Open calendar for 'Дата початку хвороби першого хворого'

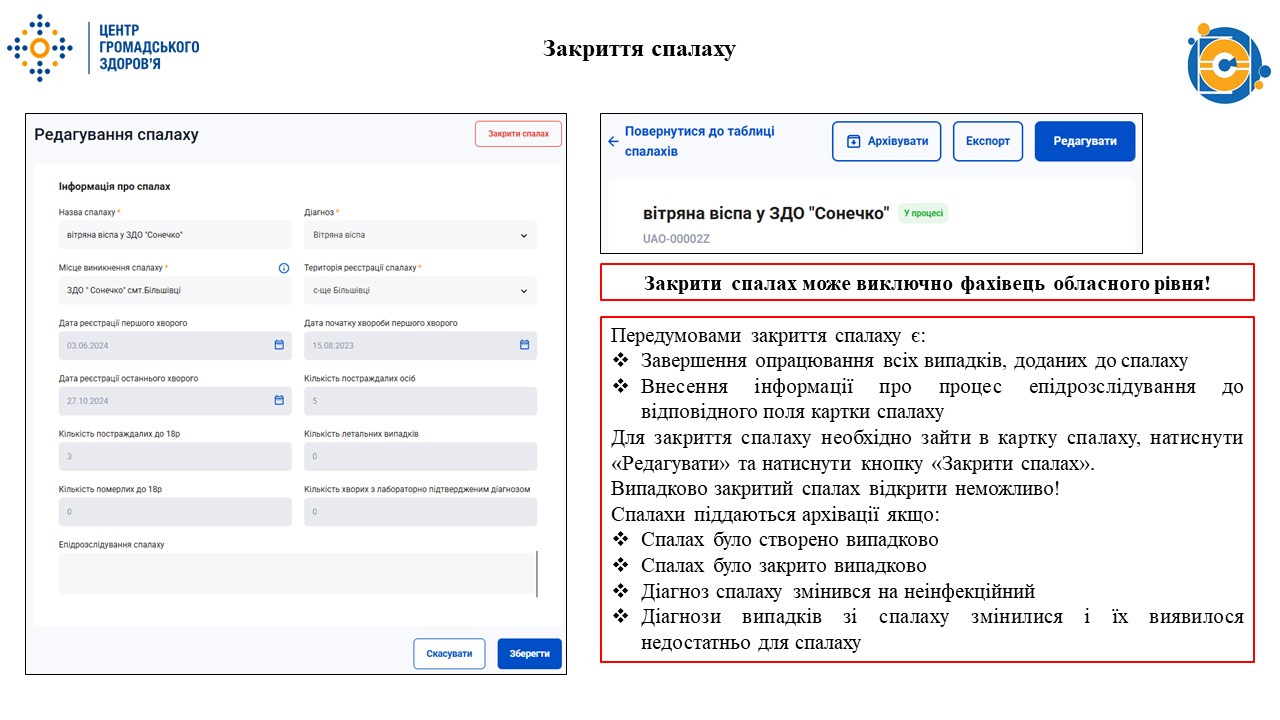524,344
